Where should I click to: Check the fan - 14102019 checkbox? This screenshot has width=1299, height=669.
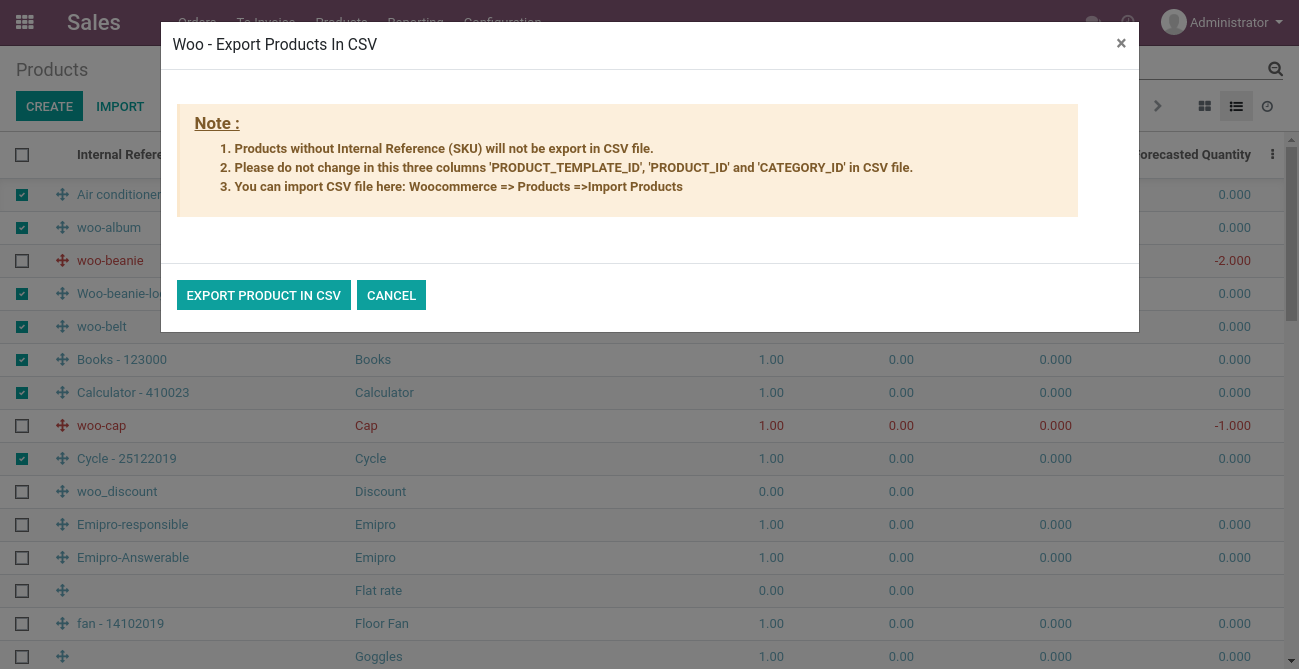click(22, 624)
